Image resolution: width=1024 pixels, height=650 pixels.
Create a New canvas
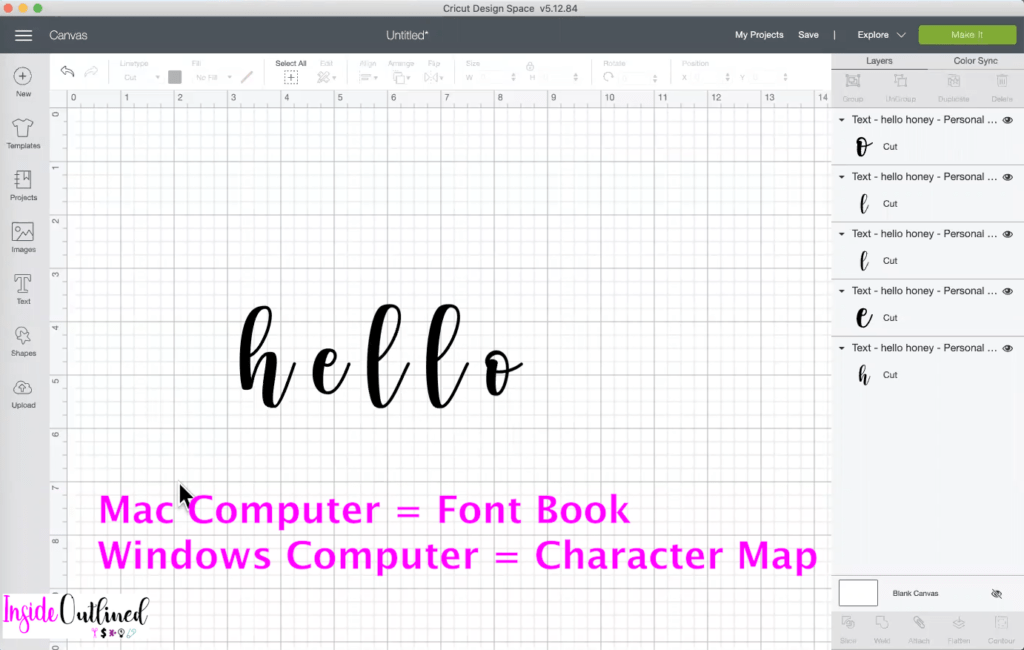coord(23,82)
